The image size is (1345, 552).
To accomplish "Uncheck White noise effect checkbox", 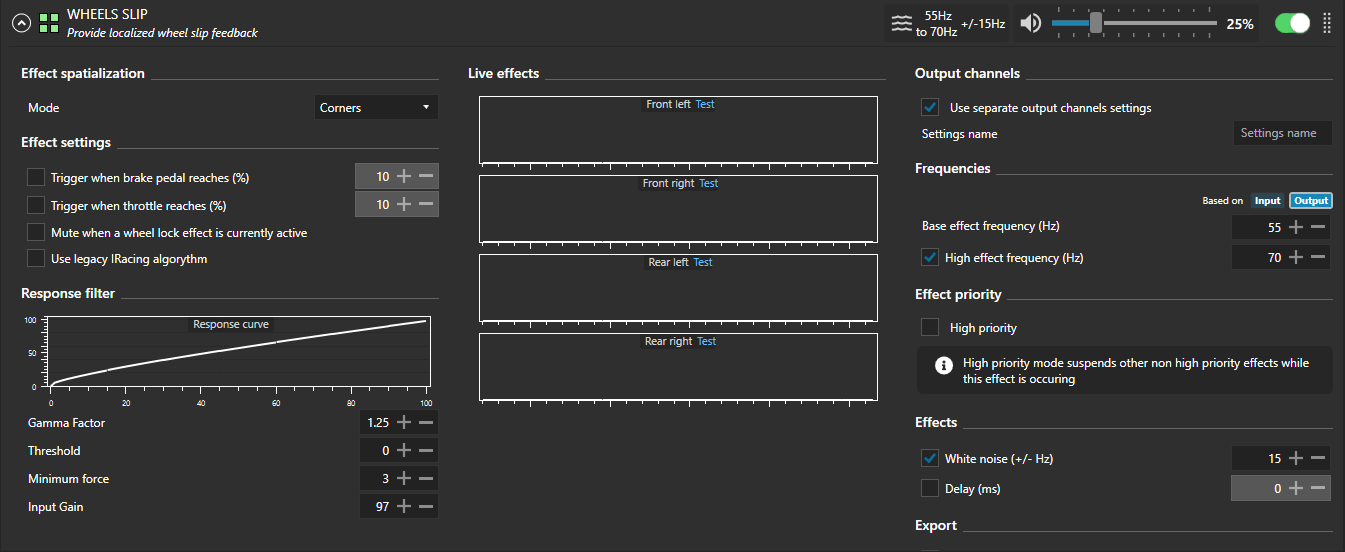I will click(930, 459).
